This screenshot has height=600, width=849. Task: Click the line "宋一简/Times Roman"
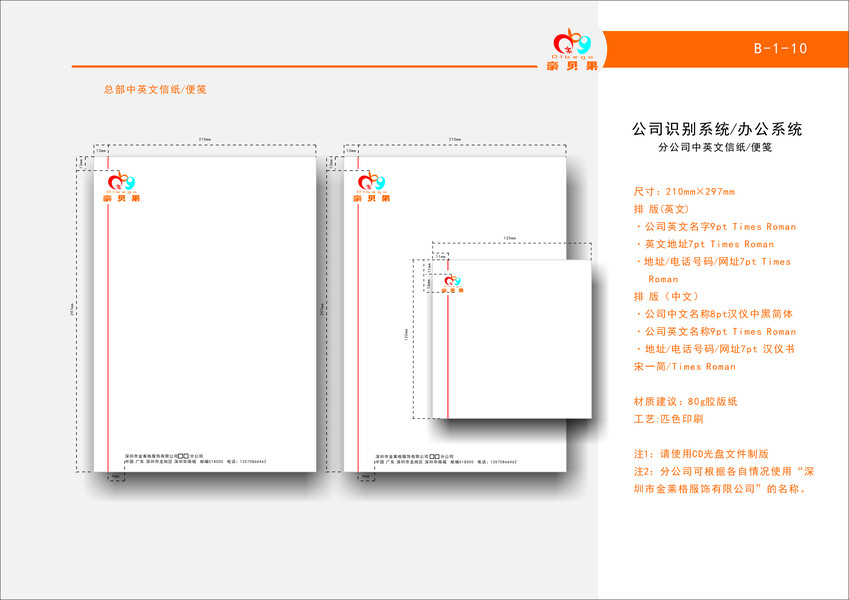(x=685, y=367)
